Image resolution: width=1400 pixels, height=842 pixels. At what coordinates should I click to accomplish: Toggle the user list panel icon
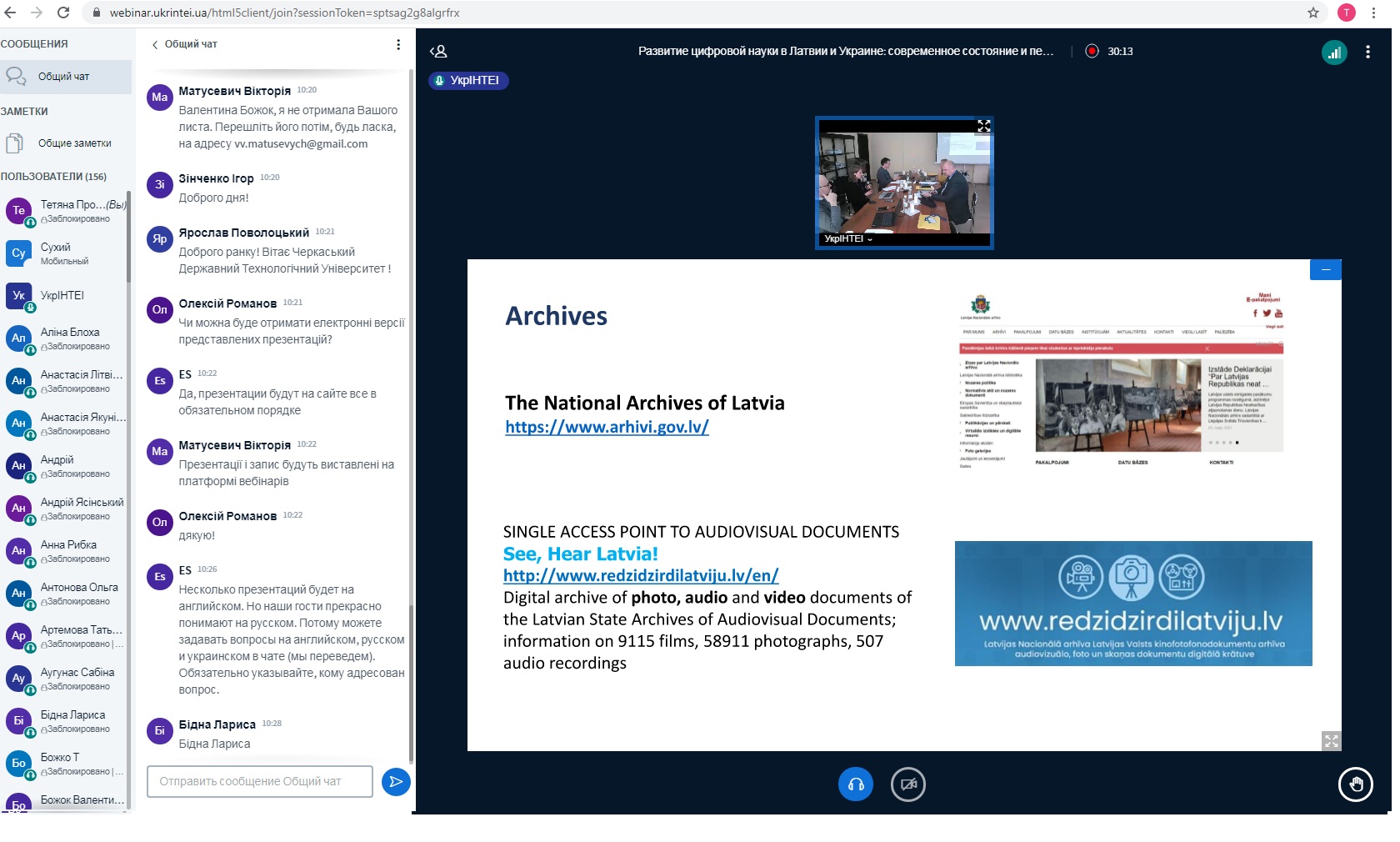[438, 52]
